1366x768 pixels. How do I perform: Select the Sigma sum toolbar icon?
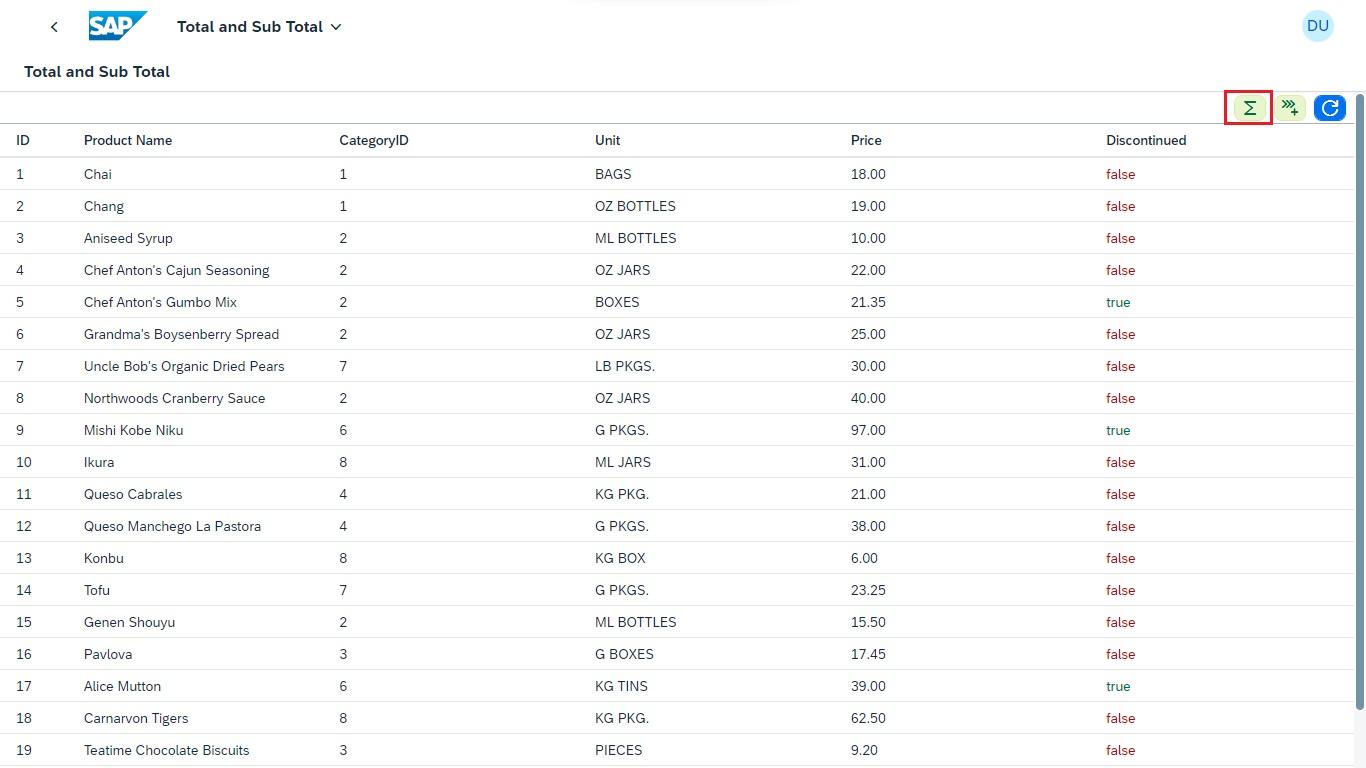coord(1248,107)
